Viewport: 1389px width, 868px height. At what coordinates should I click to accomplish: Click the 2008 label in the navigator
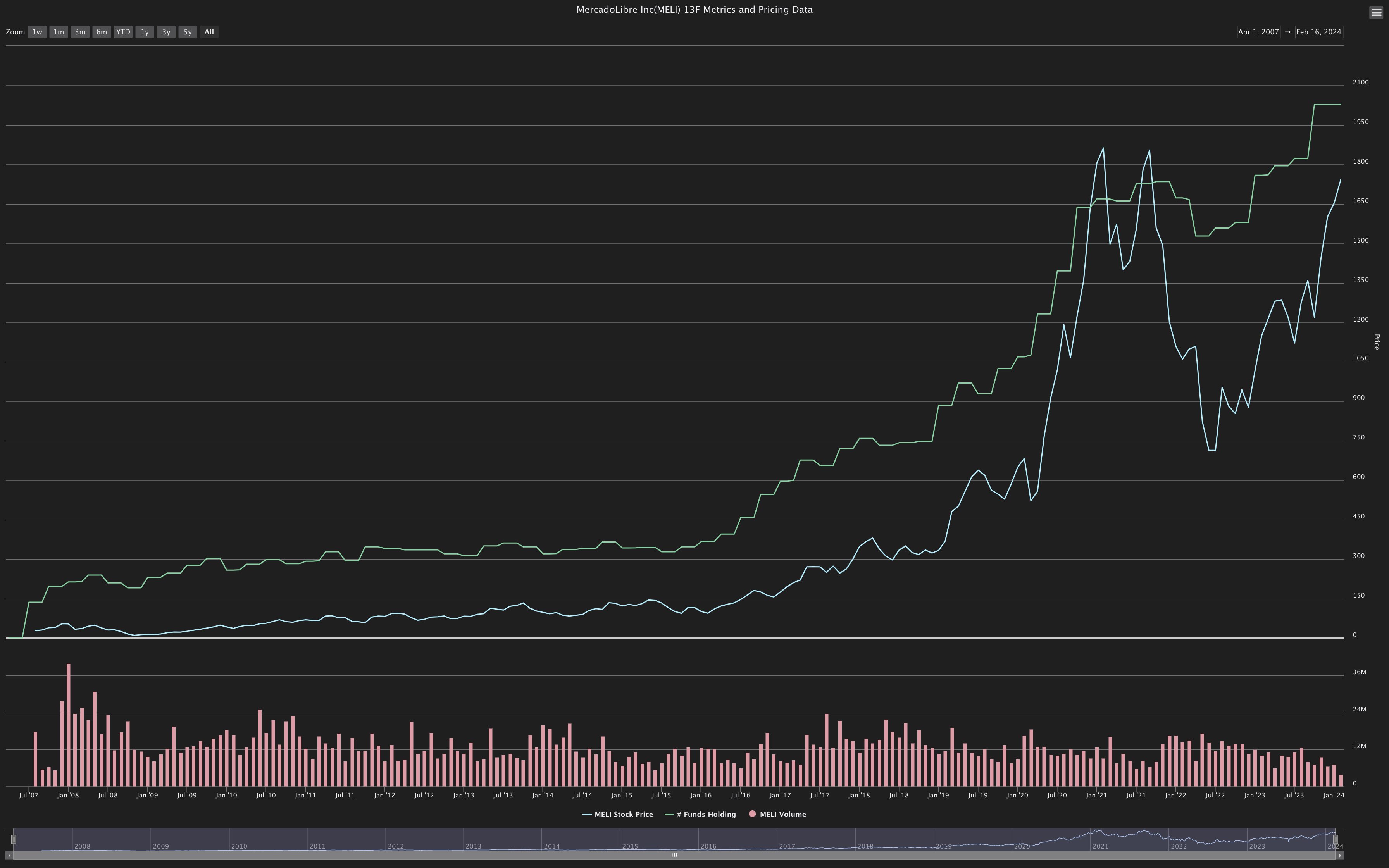pos(83,847)
